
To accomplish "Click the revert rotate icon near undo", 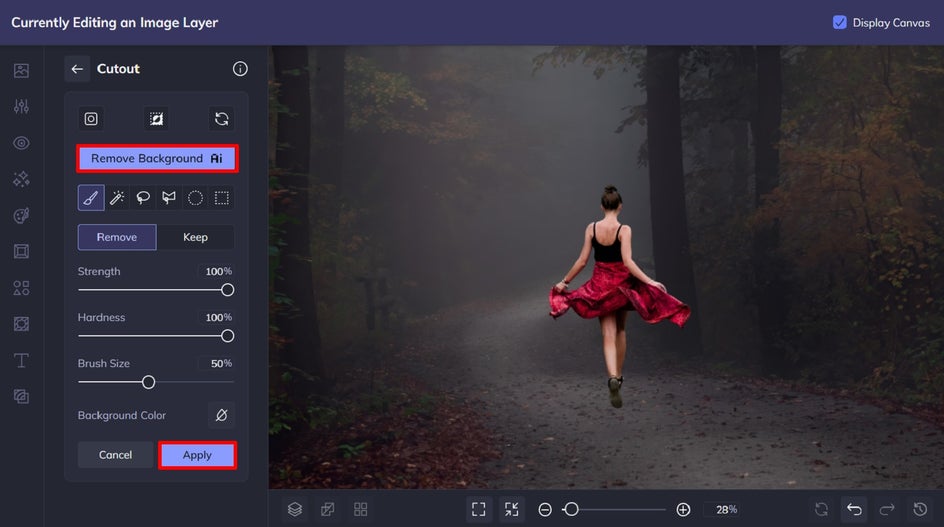I will [x=821, y=510].
